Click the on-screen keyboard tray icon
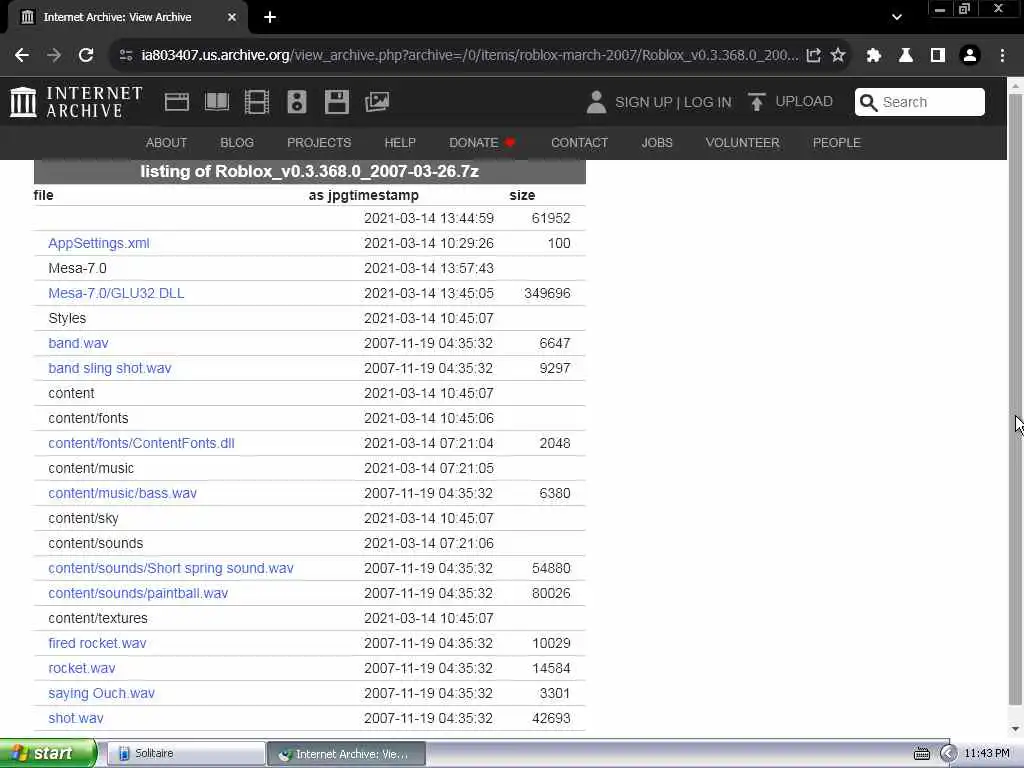The width and height of the screenshot is (1024, 768). coord(921,754)
